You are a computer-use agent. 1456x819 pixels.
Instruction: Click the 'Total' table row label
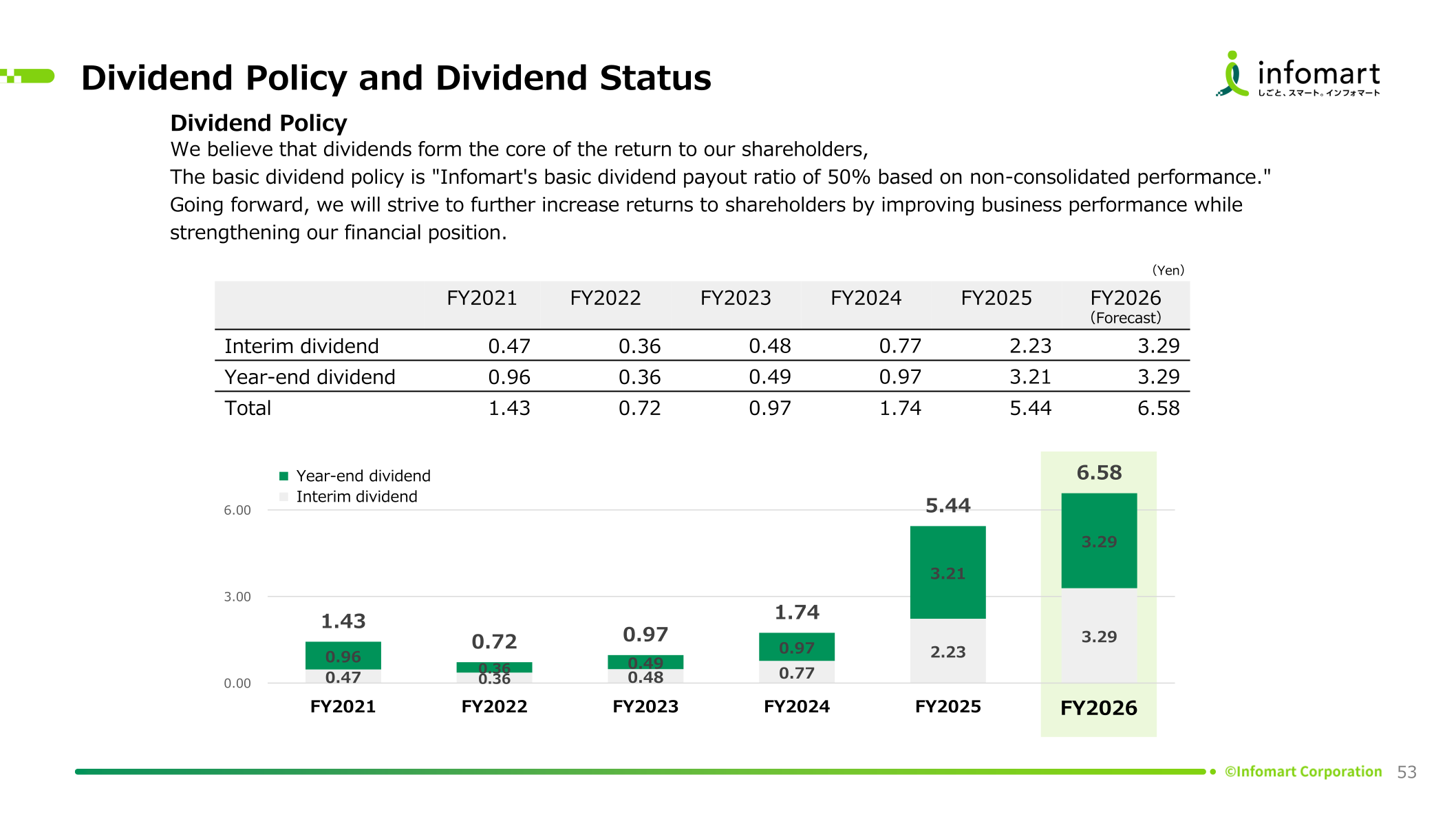pos(248,408)
